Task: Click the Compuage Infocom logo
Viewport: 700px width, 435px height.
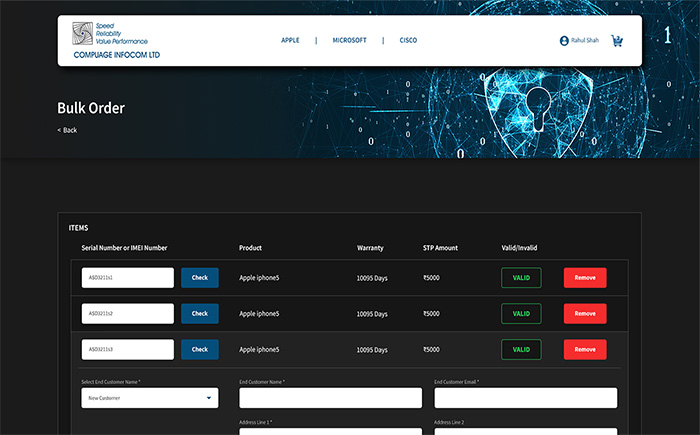Action: (x=116, y=40)
